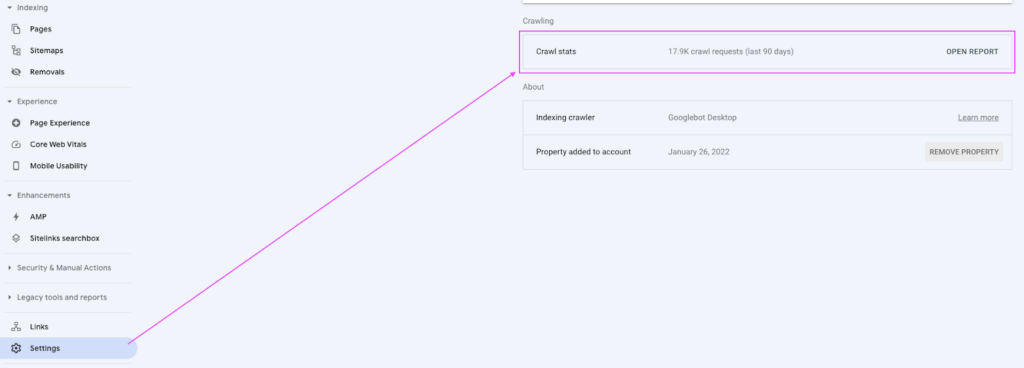Collapse the Enhancements section

click(x=9, y=195)
